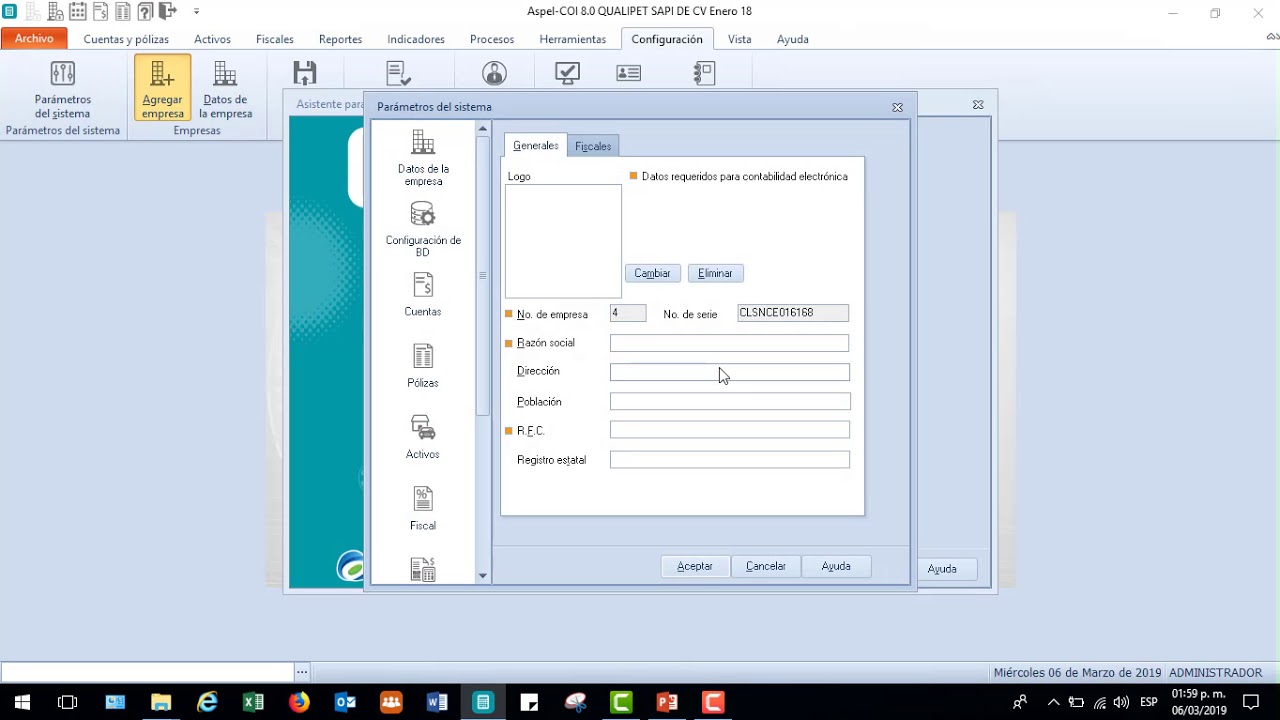Open Outlook from the taskbar
This screenshot has height=720, width=1280.
pyautogui.click(x=345, y=702)
